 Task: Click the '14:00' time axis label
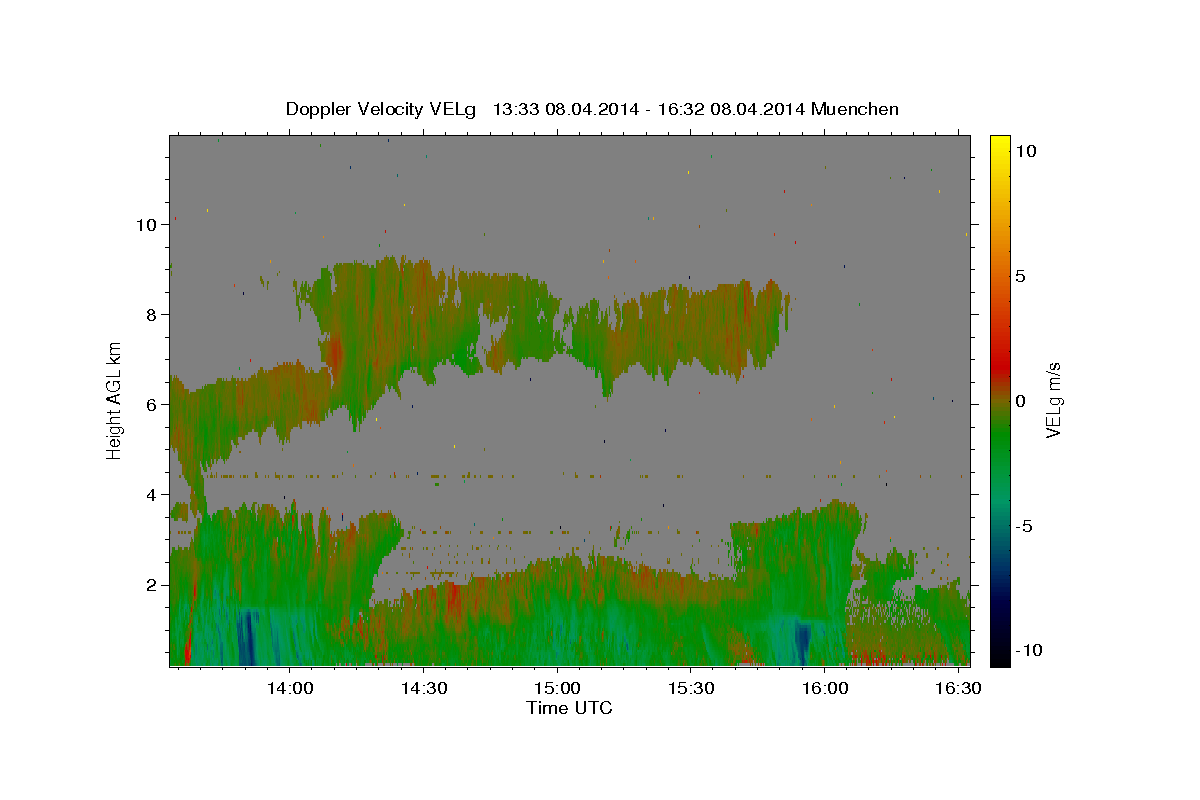point(290,689)
